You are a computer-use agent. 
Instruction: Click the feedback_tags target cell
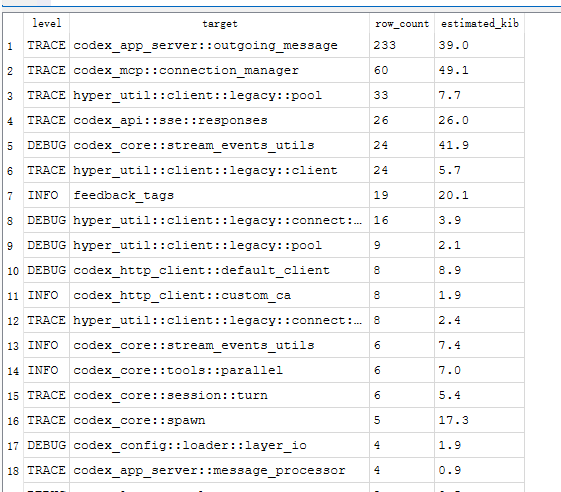click(x=219, y=195)
